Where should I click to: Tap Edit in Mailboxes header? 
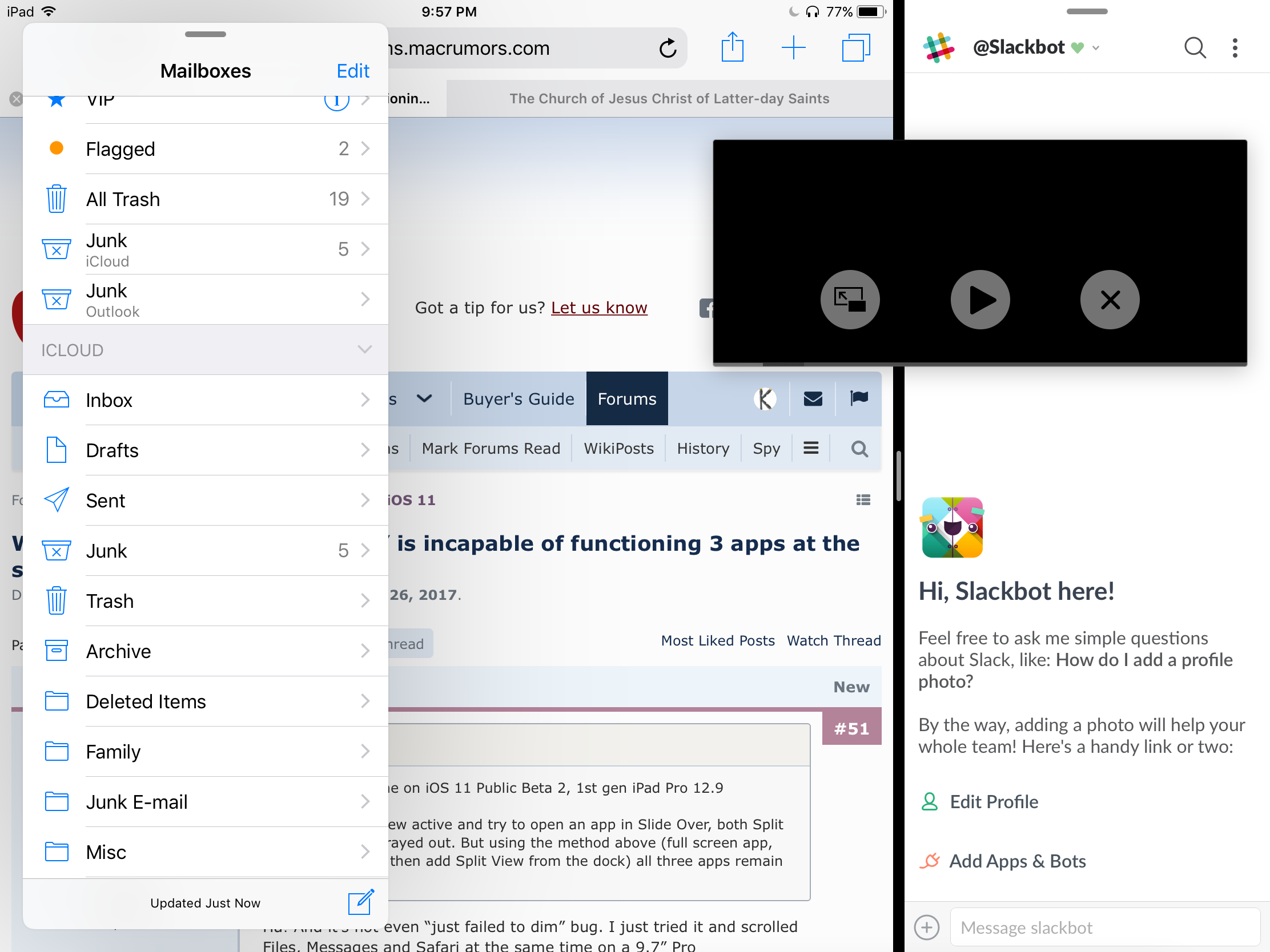click(x=352, y=71)
